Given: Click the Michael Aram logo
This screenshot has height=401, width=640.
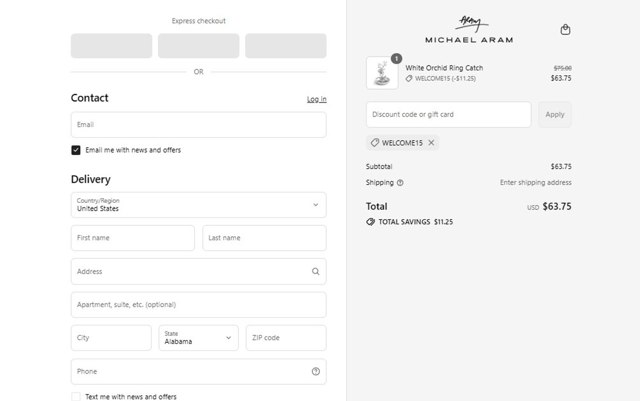Looking at the screenshot, I should click(x=469, y=29).
